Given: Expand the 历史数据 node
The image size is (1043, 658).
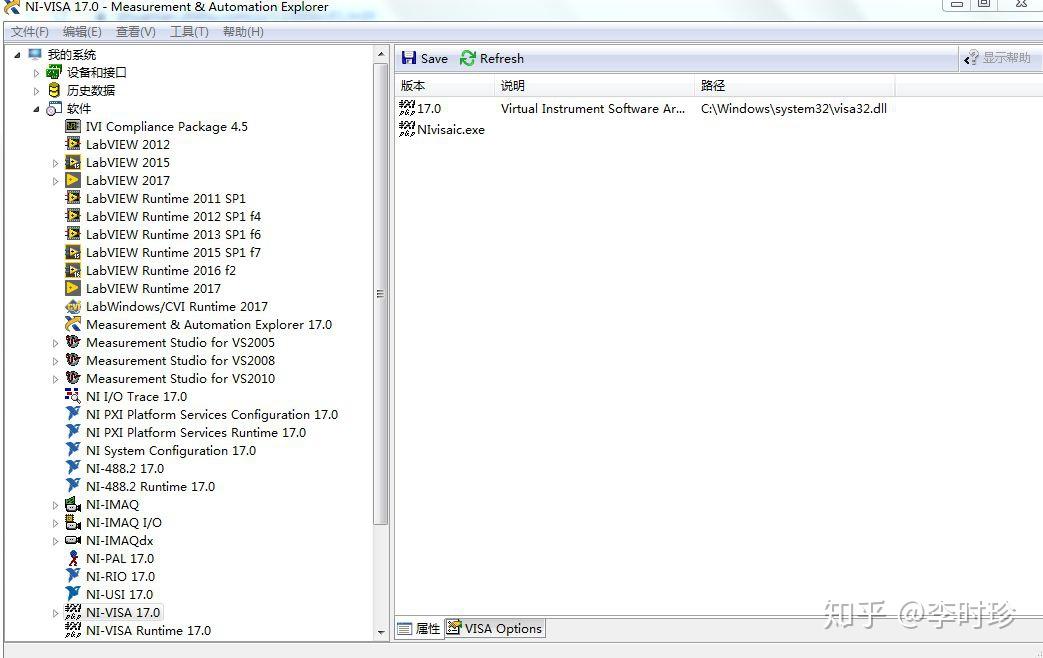Looking at the screenshot, I should point(36,90).
